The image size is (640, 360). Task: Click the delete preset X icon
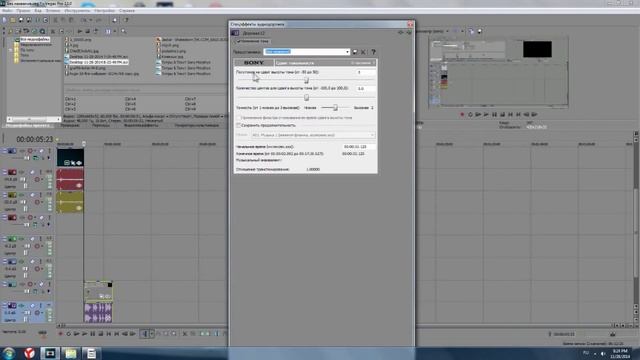tap(363, 52)
